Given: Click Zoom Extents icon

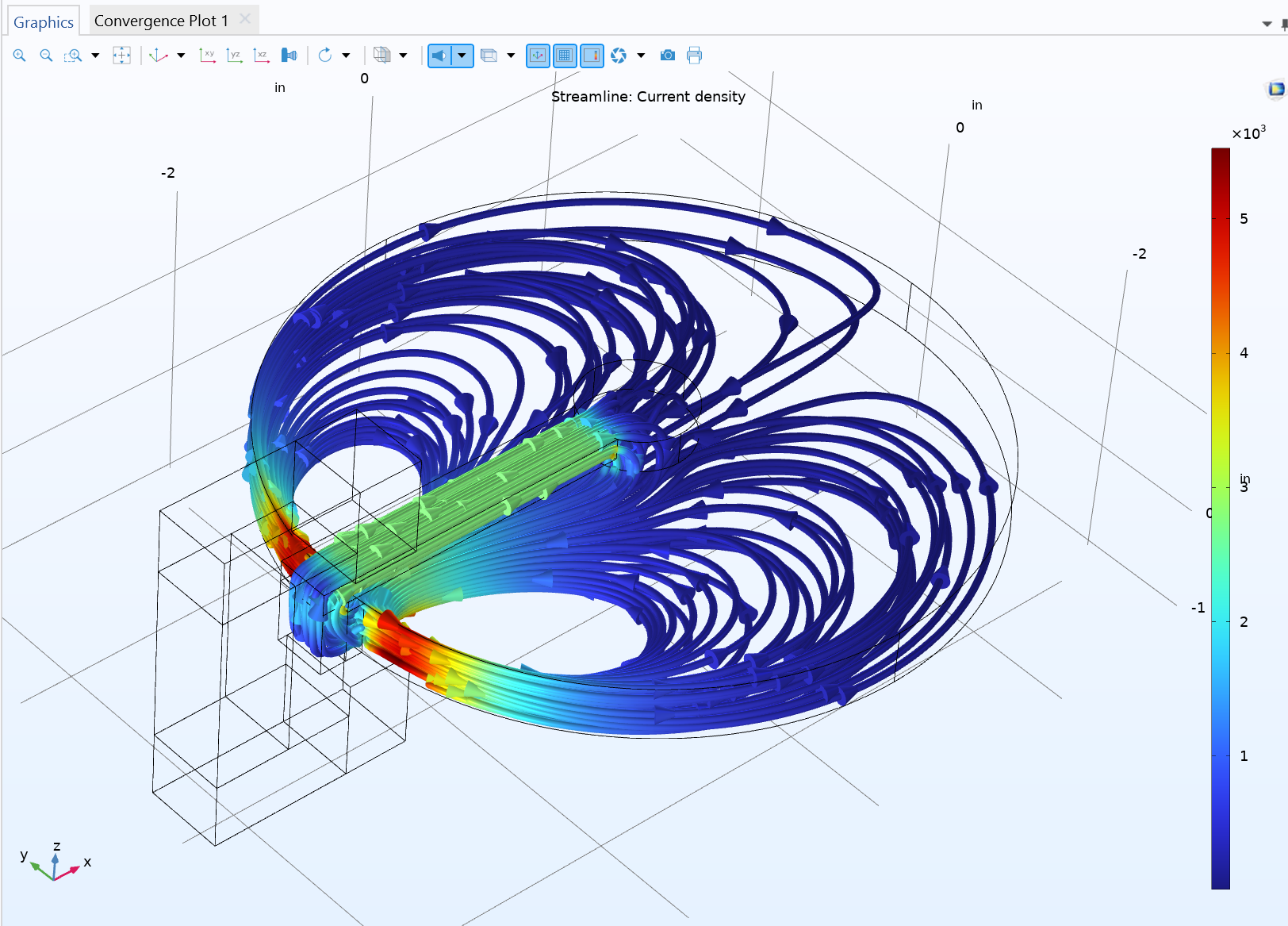Looking at the screenshot, I should (121, 56).
